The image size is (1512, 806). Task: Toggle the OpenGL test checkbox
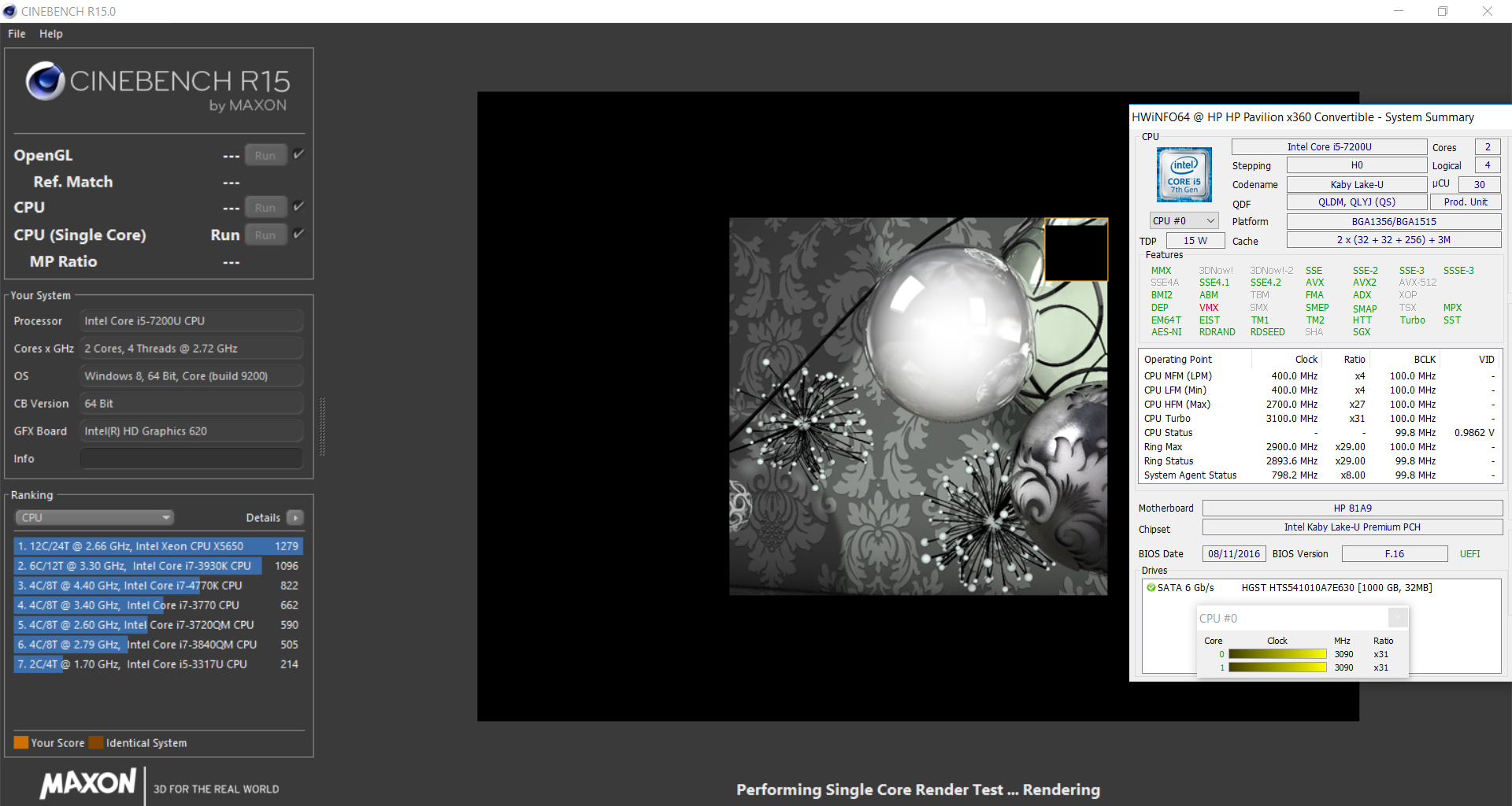point(298,154)
